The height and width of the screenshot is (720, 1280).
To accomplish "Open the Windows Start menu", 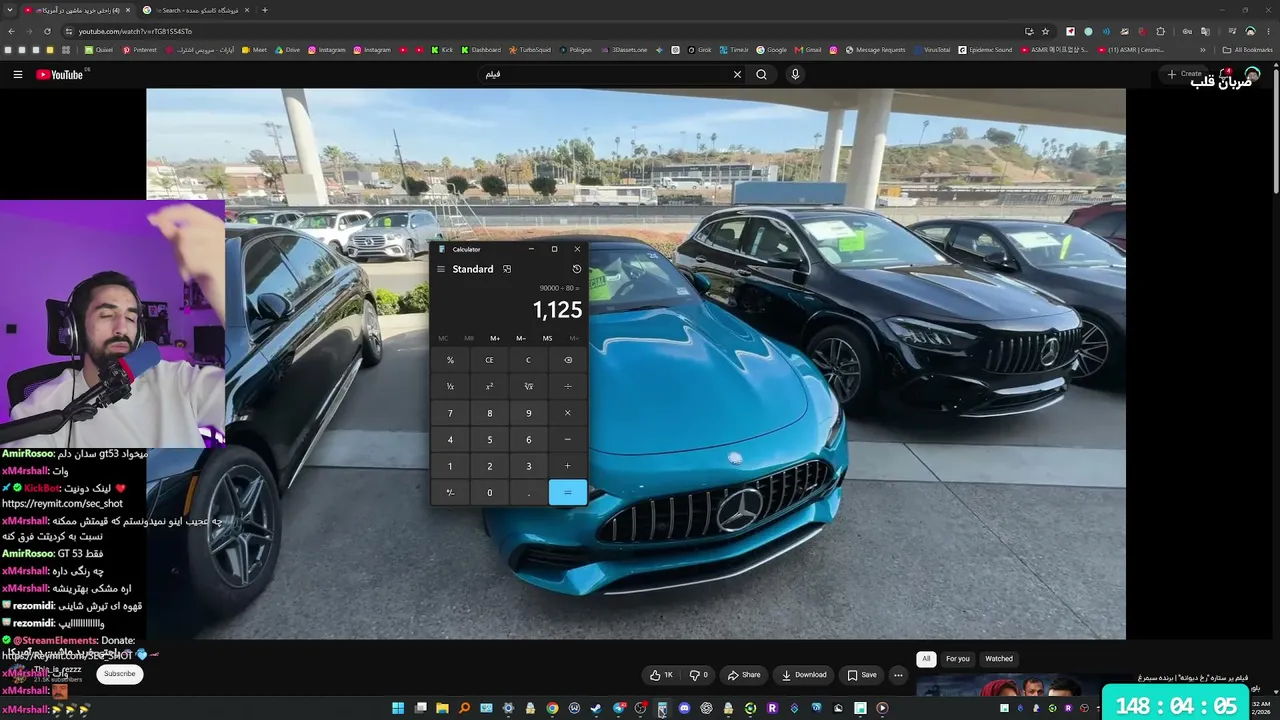I will [x=398, y=709].
